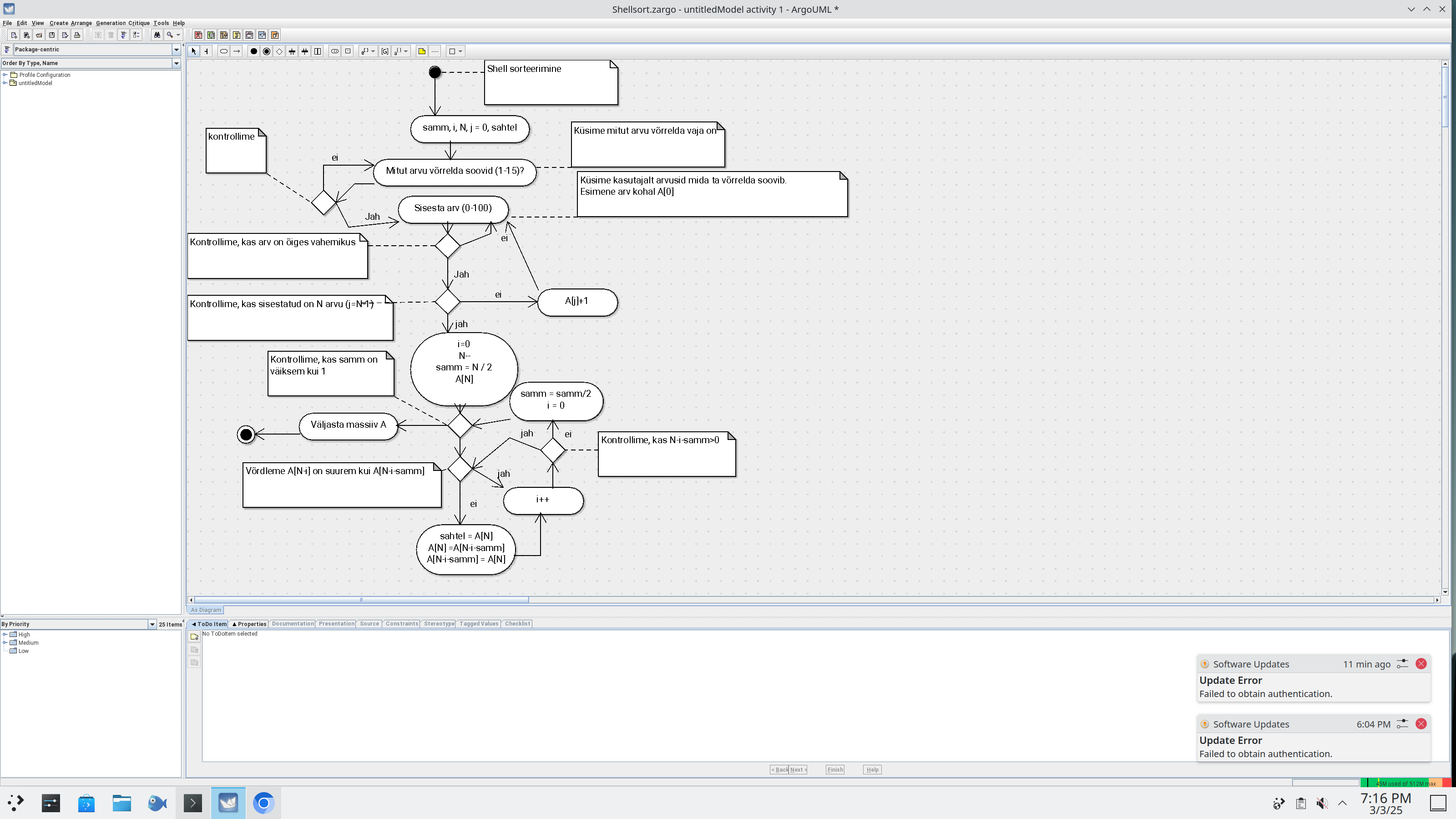Screen dimensions: 1456x819
Task: Open the Critique menu
Action: pyautogui.click(x=138, y=23)
